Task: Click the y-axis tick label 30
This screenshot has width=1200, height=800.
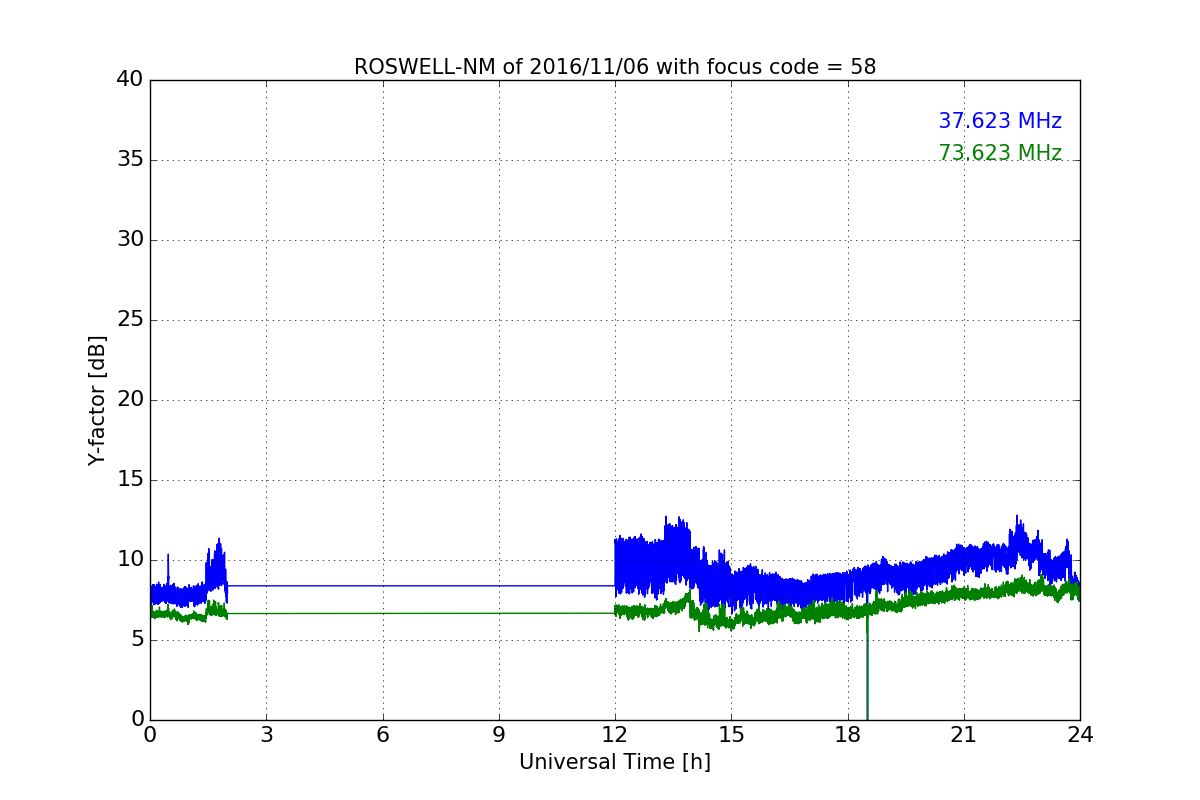Action: tap(130, 240)
